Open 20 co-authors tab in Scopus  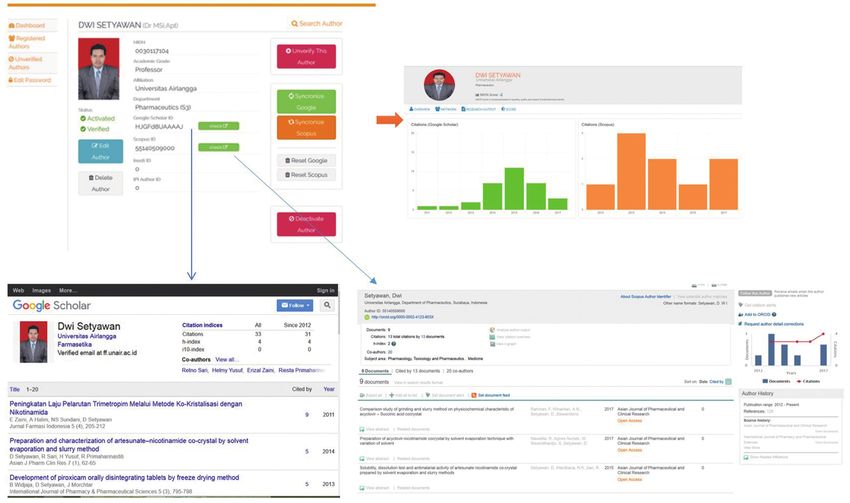point(460,371)
